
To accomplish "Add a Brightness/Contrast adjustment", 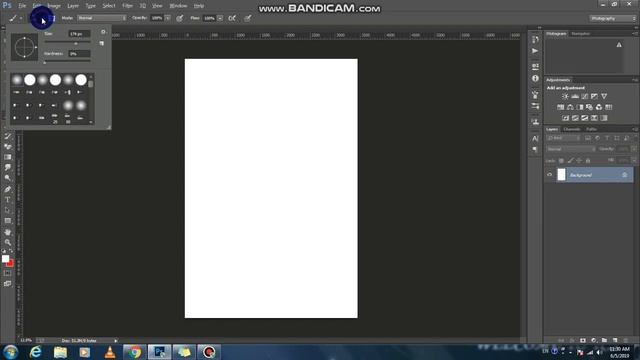I will click(565, 96).
